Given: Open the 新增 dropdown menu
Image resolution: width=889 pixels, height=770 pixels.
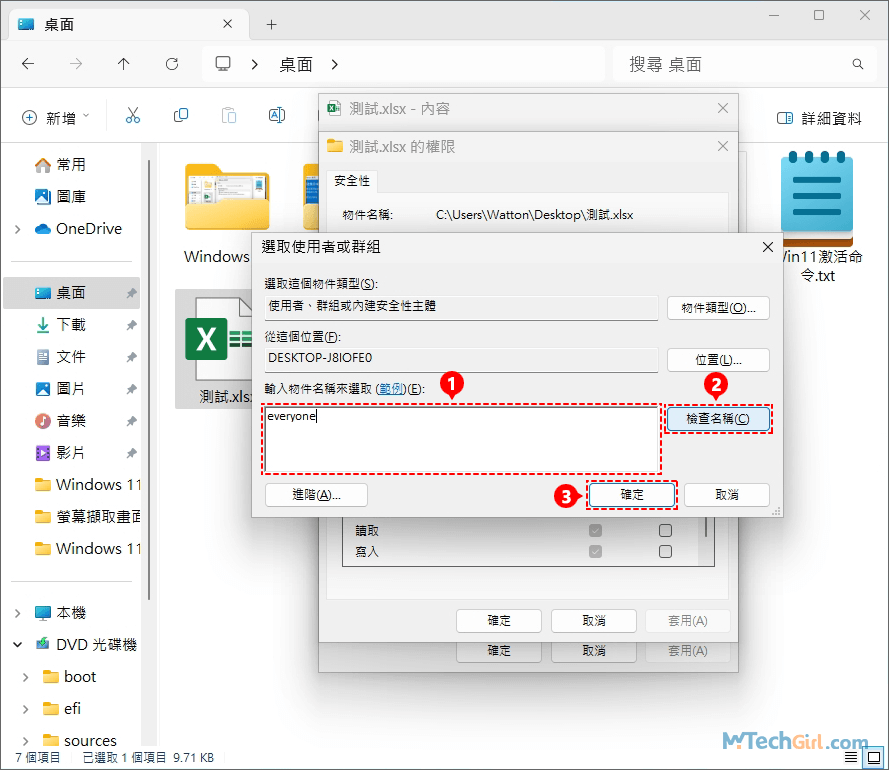Looking at the screenshot, I should click(56, 117).
